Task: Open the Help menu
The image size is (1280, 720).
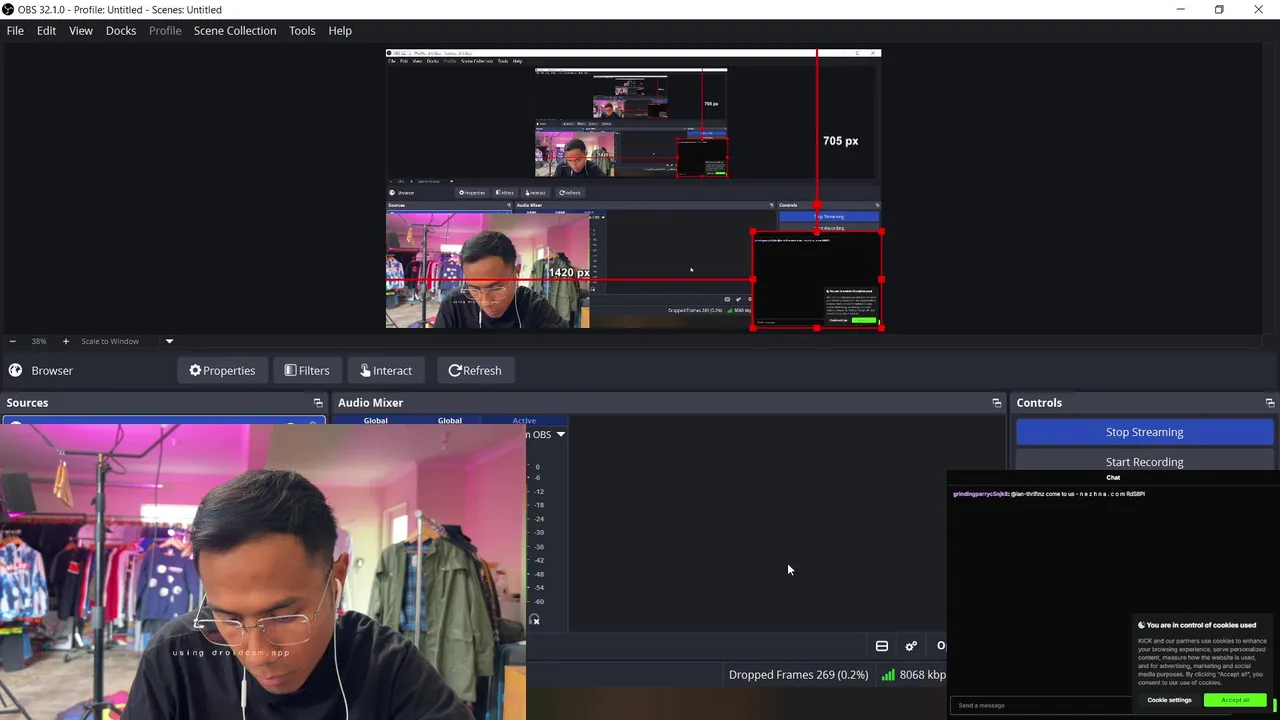Action: pyautogui.click(x=340, y=30)
